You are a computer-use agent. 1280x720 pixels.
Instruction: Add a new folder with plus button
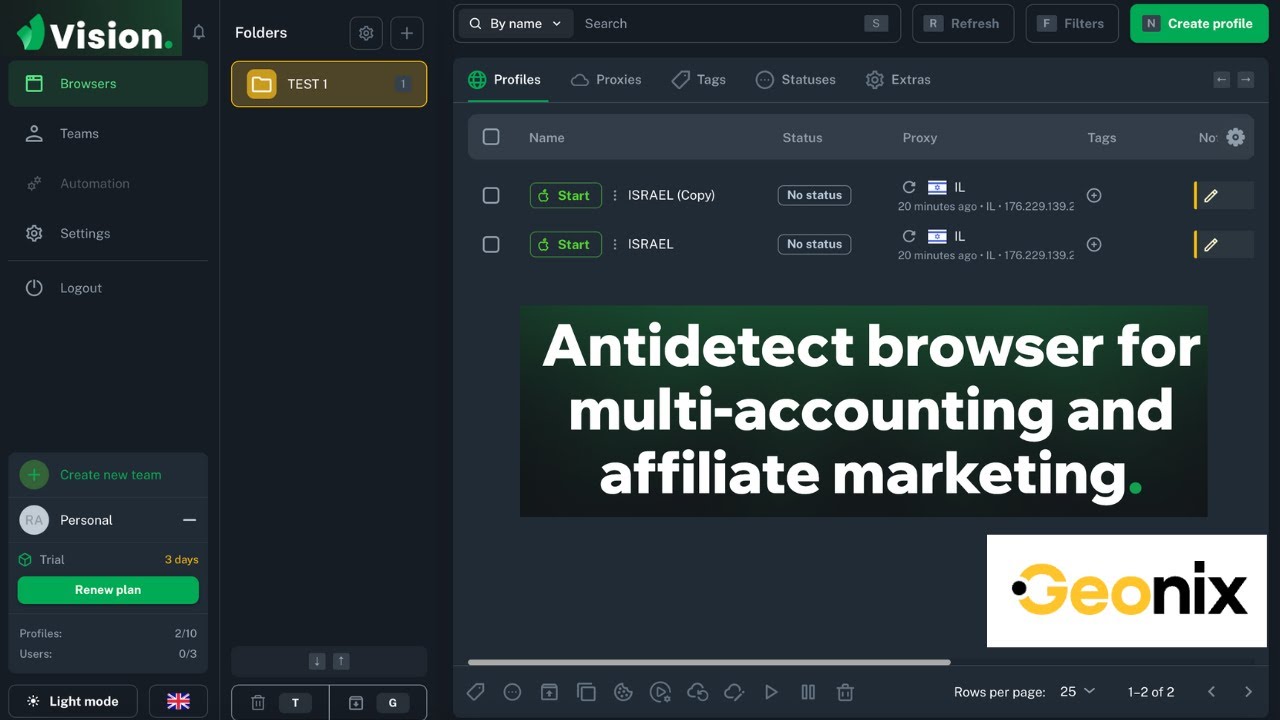[x=406, y=33]
